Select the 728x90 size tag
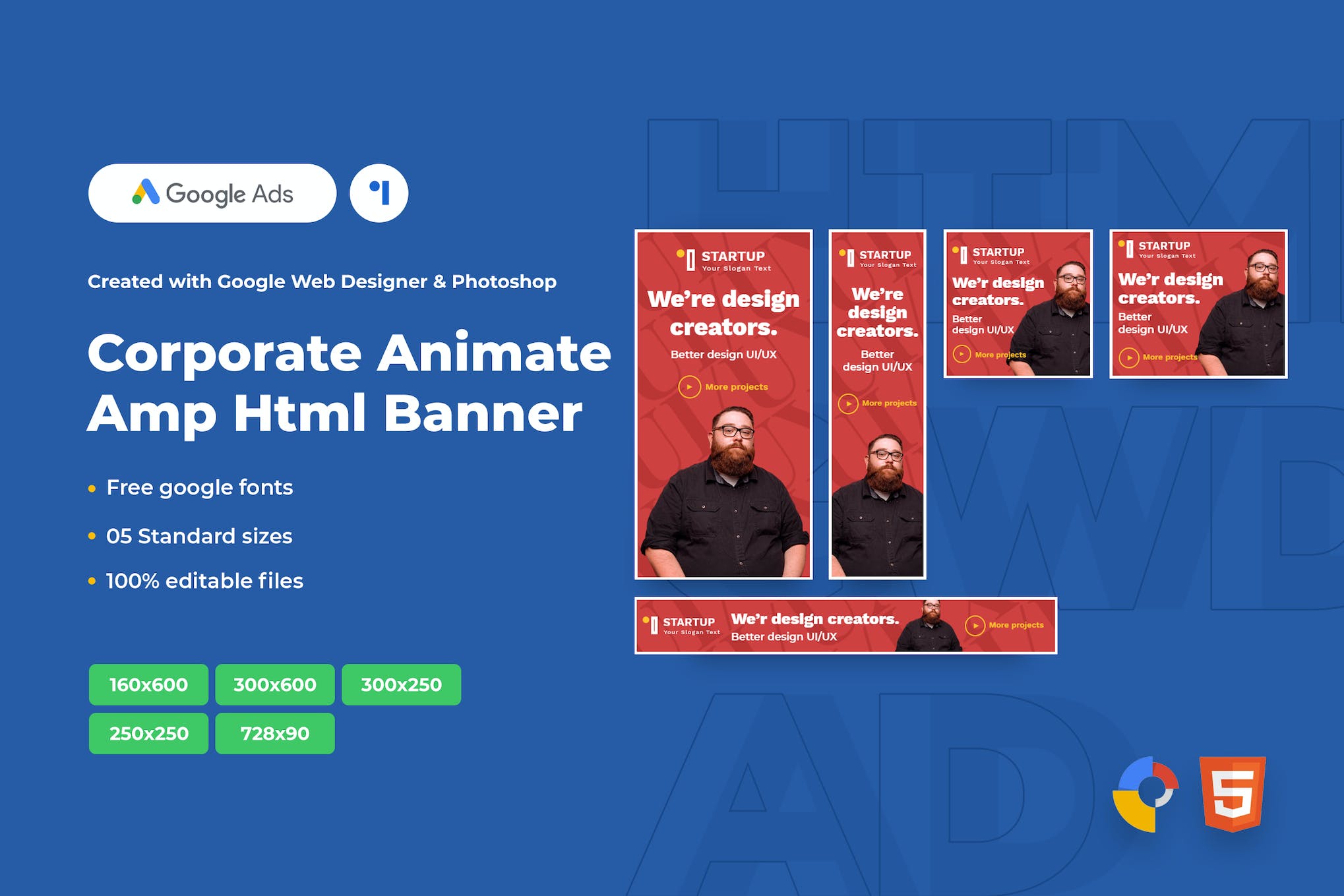This screenshot has width=1344, height=896. (x=274, y=733)
